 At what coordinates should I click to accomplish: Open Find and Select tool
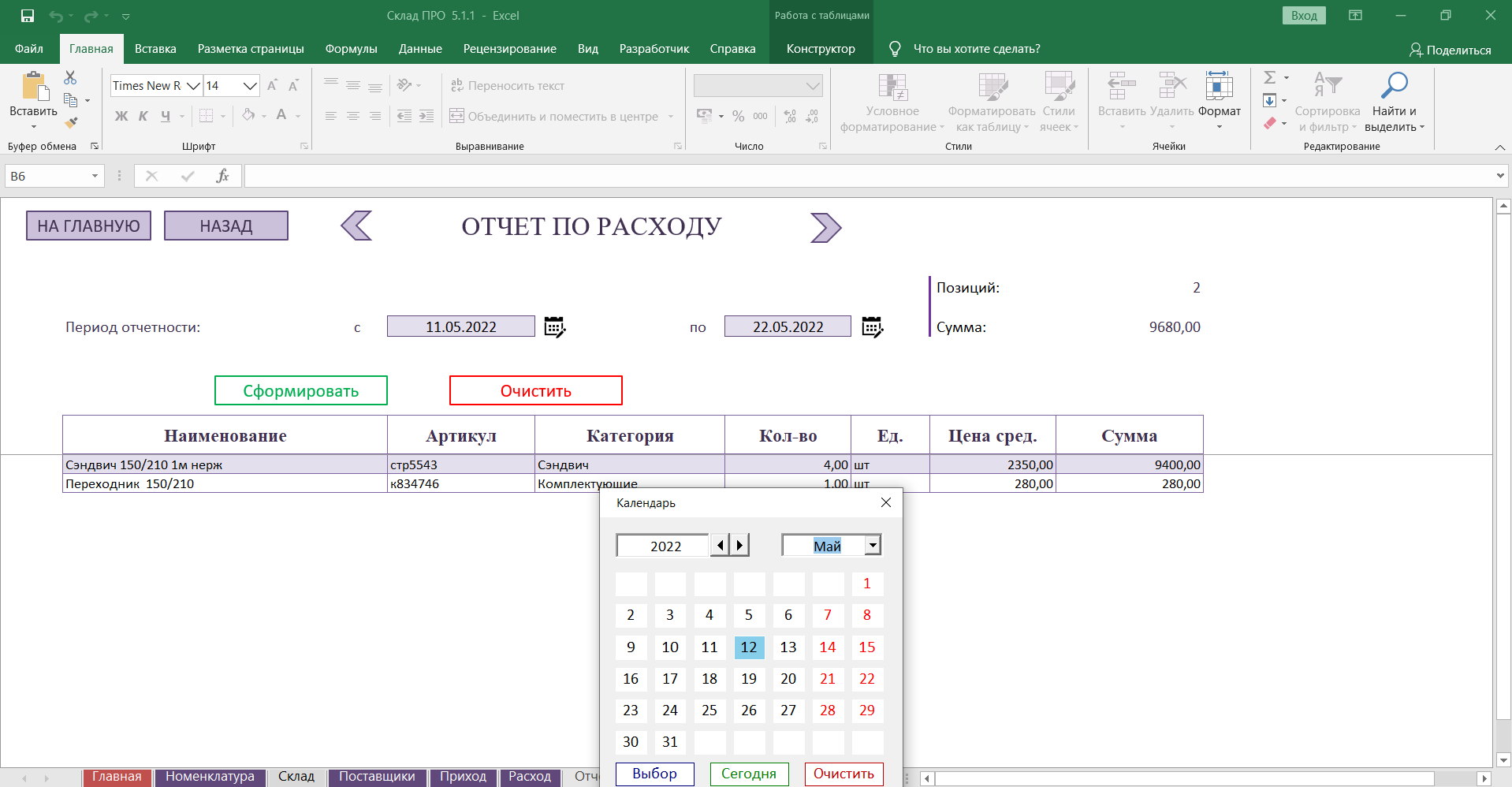(1394, 103)
